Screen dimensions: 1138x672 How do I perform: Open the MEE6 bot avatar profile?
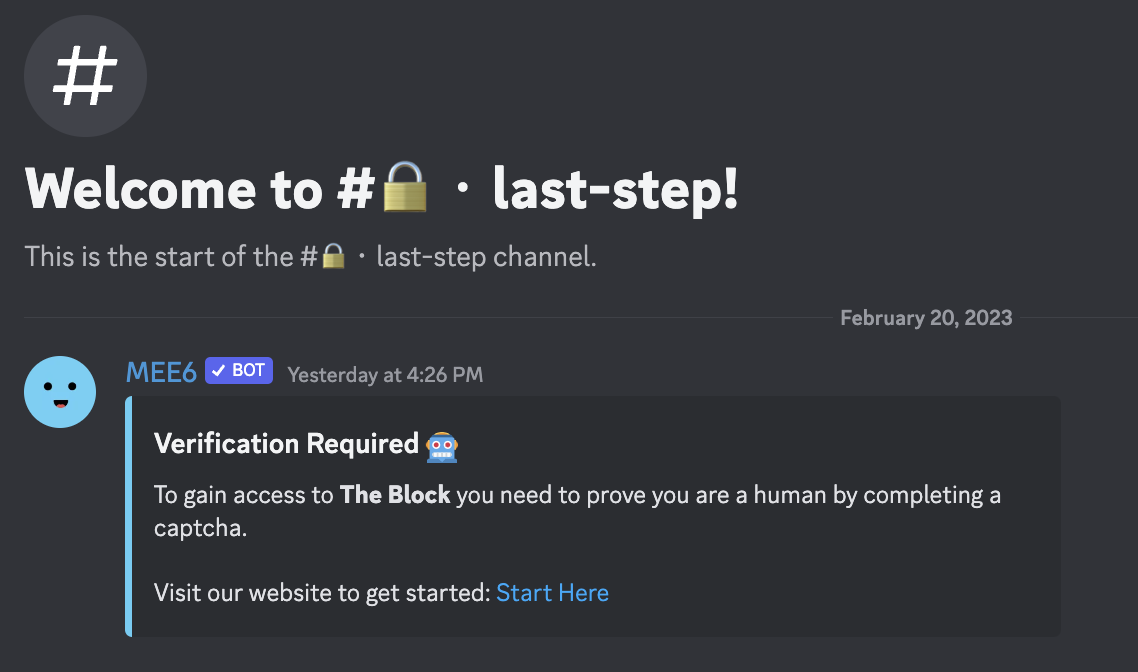tap(60, 392)
